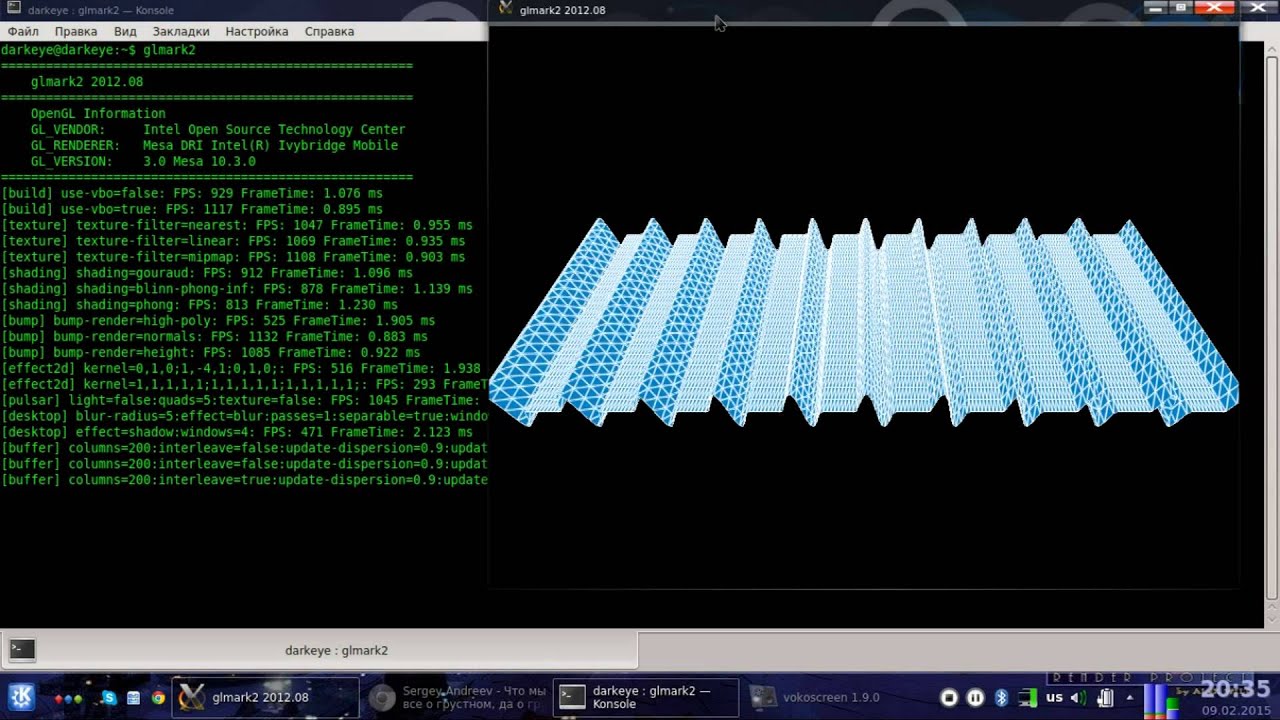Screen dimensions: 1280x720
Task: Click the effect=shadow:windows=4 result line
Action: [x=237, y=433]
